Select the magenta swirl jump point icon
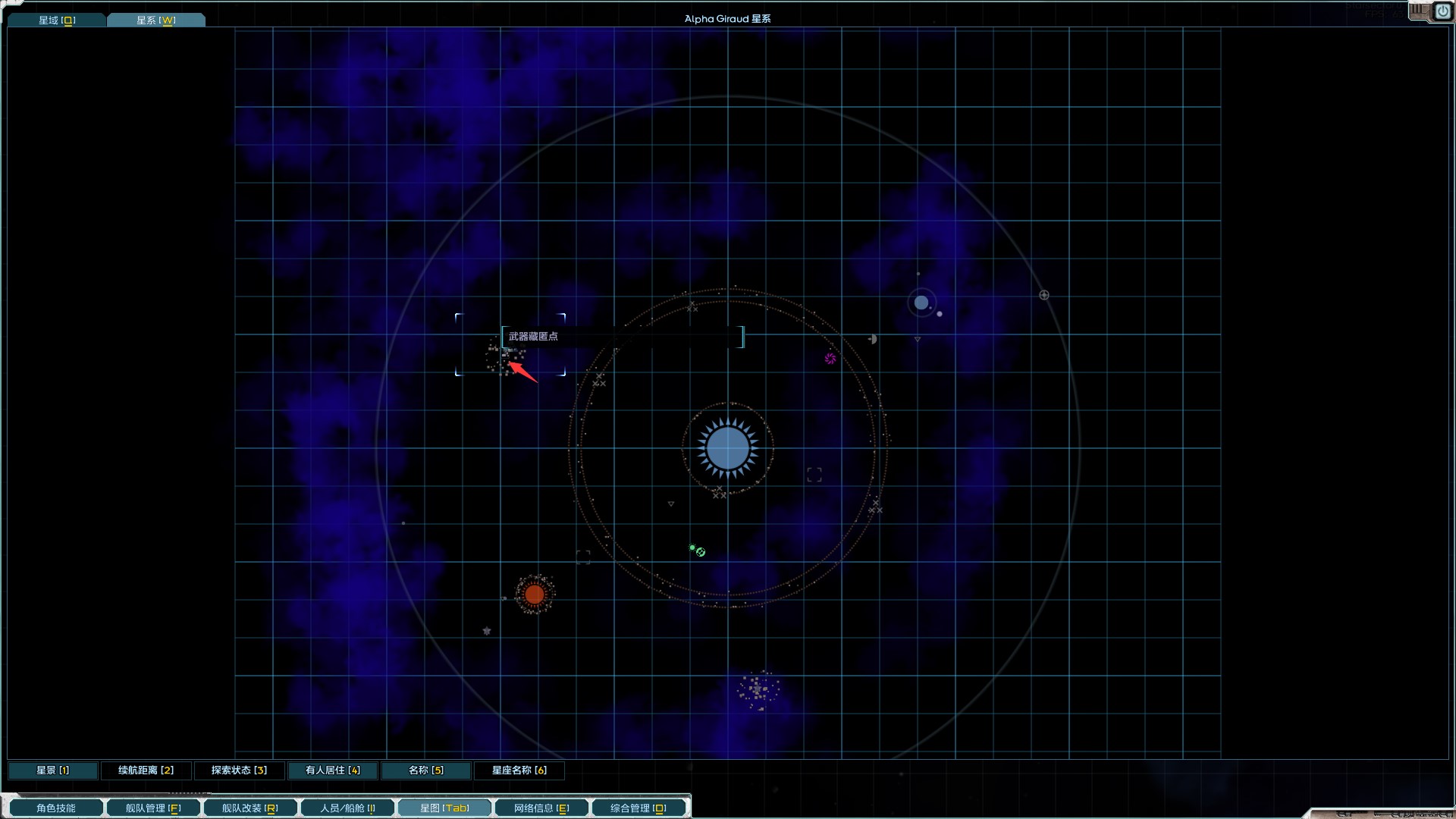This screenshot has height=819, width=1456. 830,359
